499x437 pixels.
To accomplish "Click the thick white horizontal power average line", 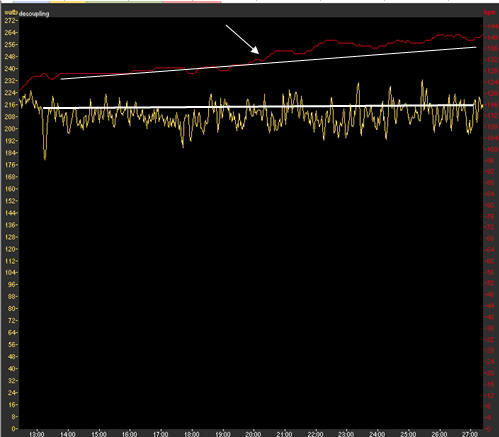I will (258, 106).
